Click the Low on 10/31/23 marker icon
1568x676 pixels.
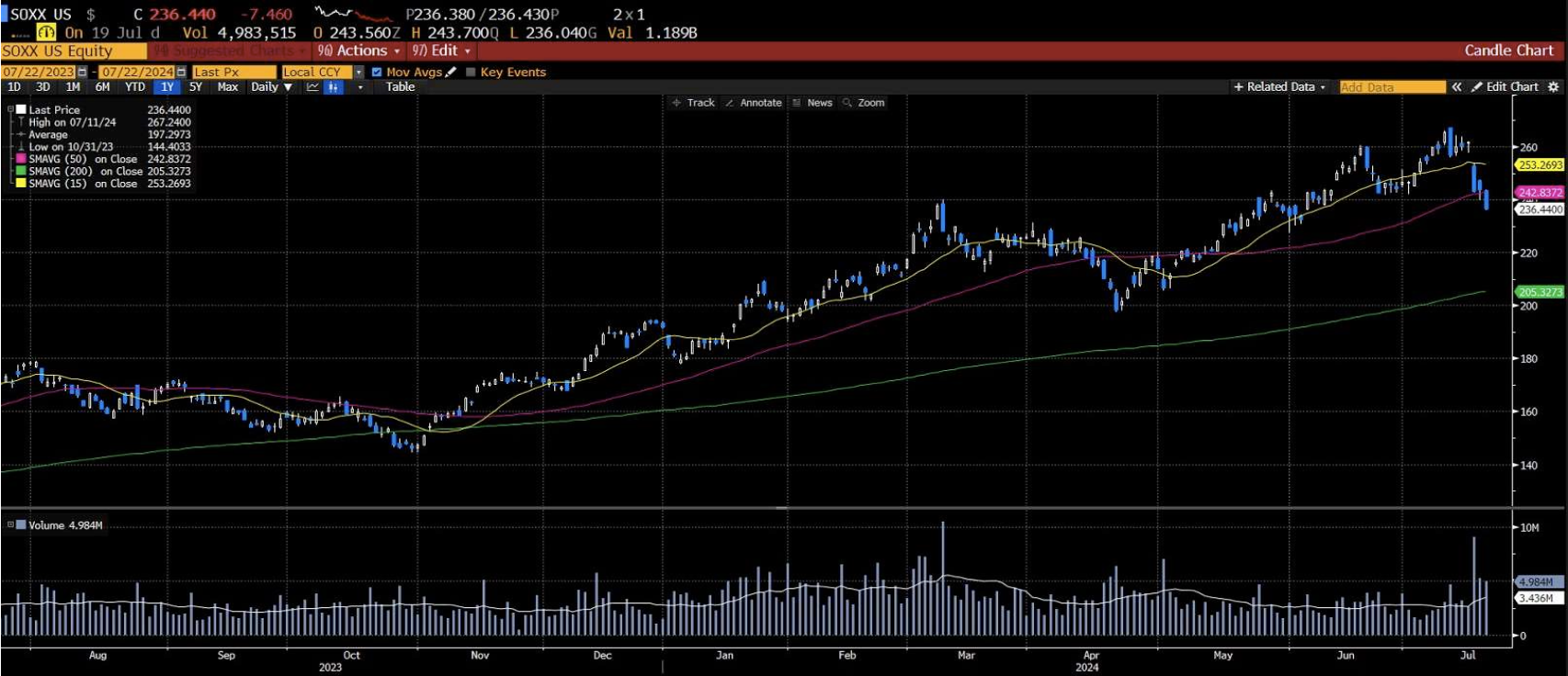point(21,147)
